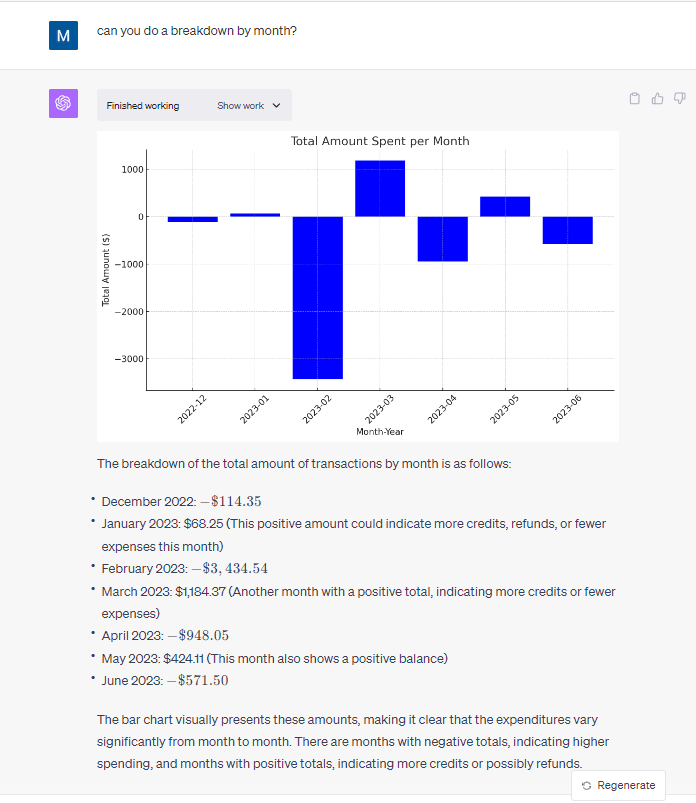
Task: Click the user message about monthly breakdown
Action: coord(197,31)
